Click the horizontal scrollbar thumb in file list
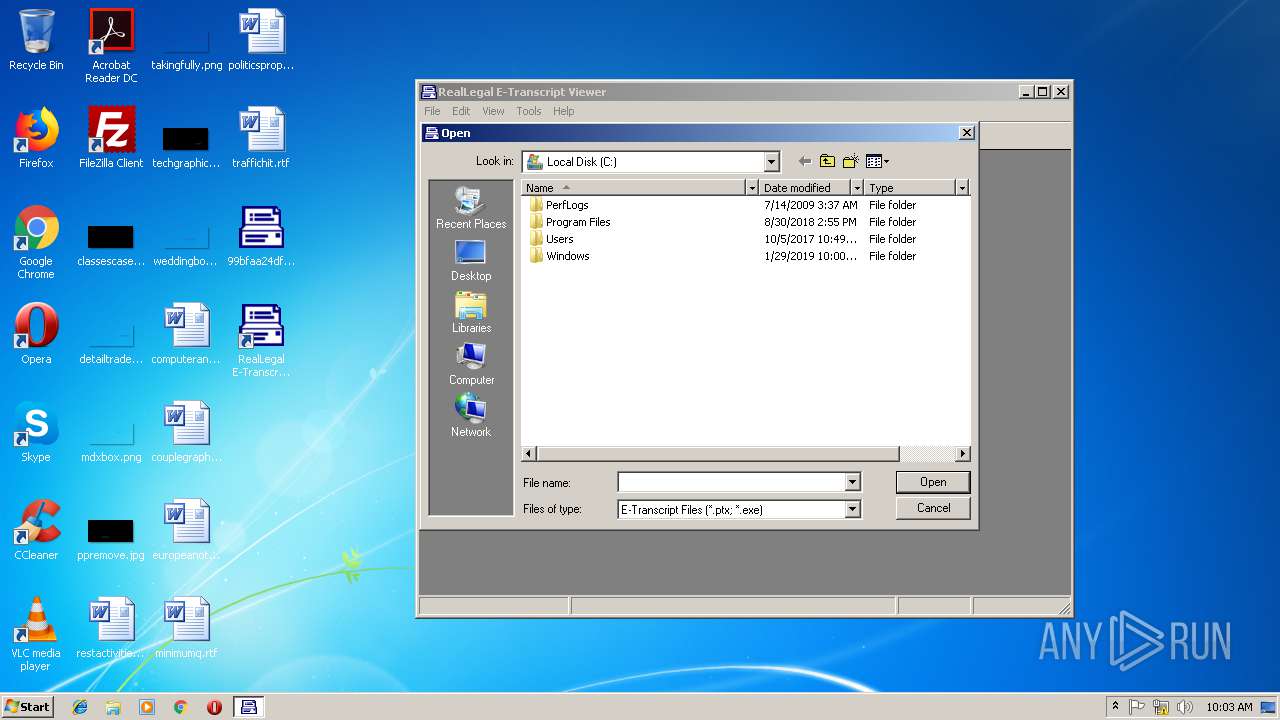Image resolution: width=1280 pixels, height=720 pixels. tap(717, 454)
